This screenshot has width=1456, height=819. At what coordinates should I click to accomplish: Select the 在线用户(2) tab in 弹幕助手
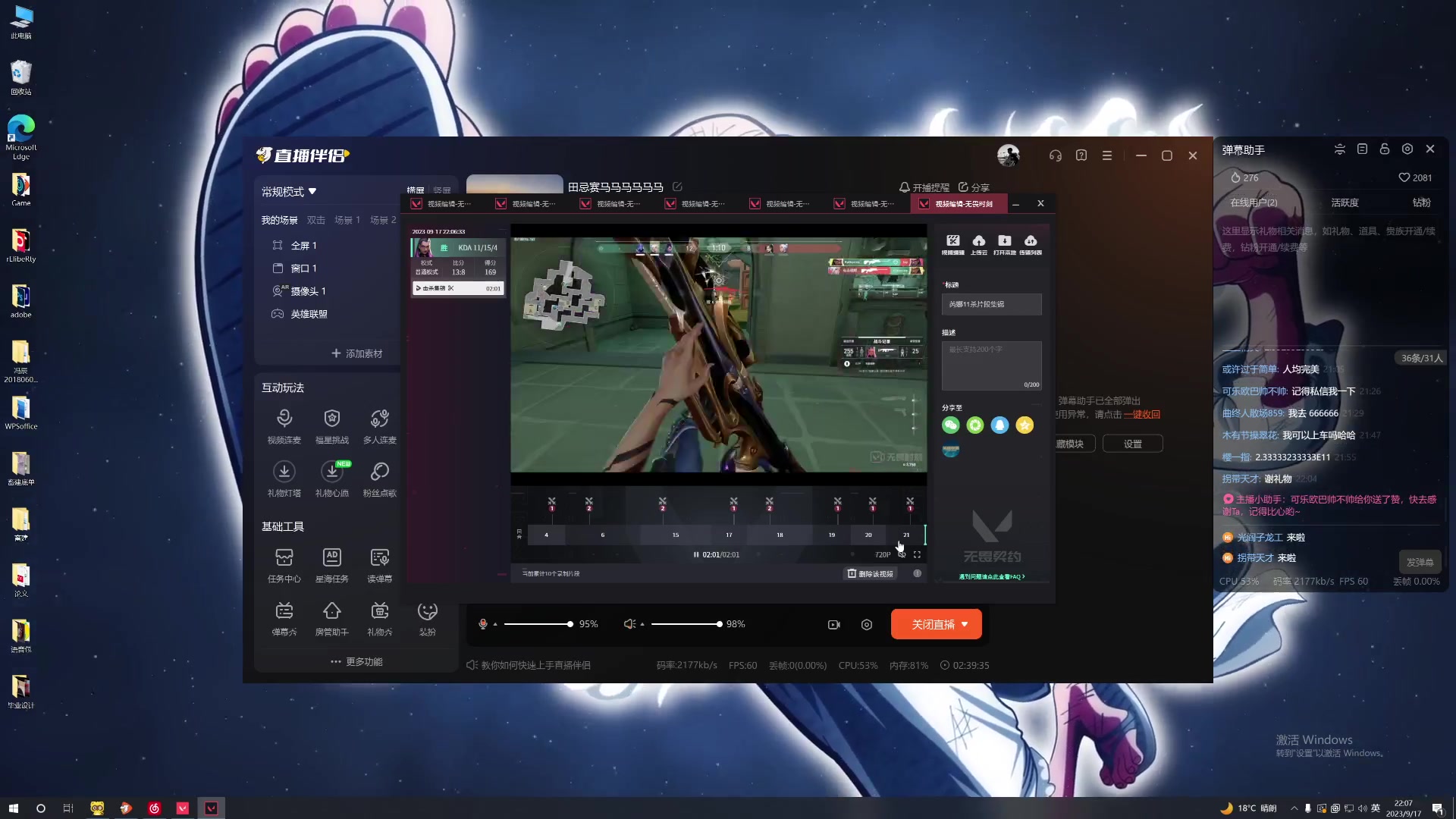click(x=1254, y=202)
